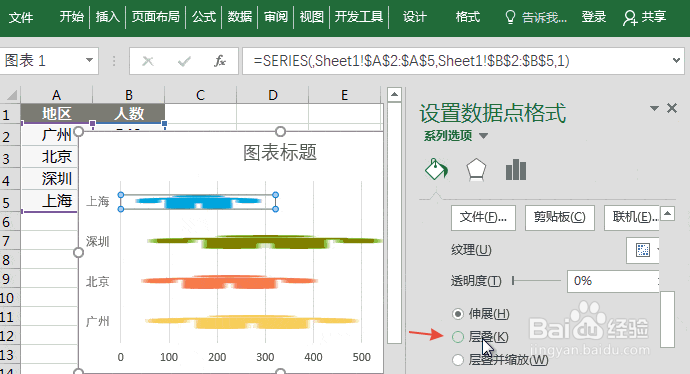Select the orange 北京 bar in chart
690x374 pixels.
point(229,281)
